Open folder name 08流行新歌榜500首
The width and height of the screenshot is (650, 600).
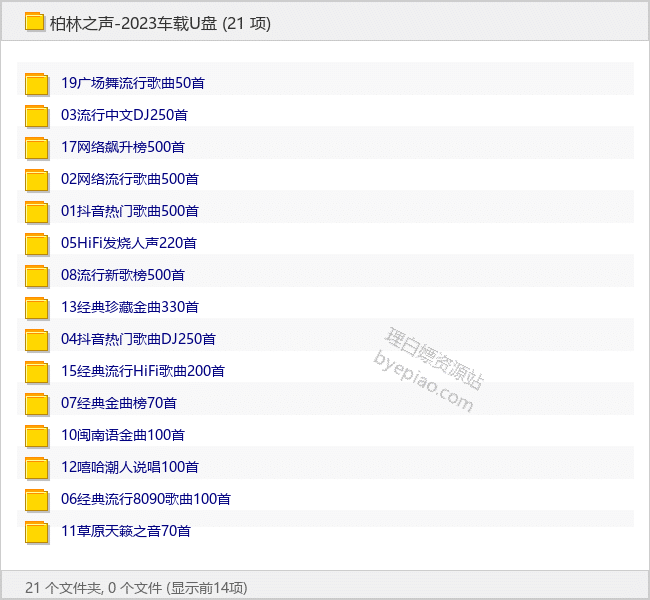click(x=123, y=275)
